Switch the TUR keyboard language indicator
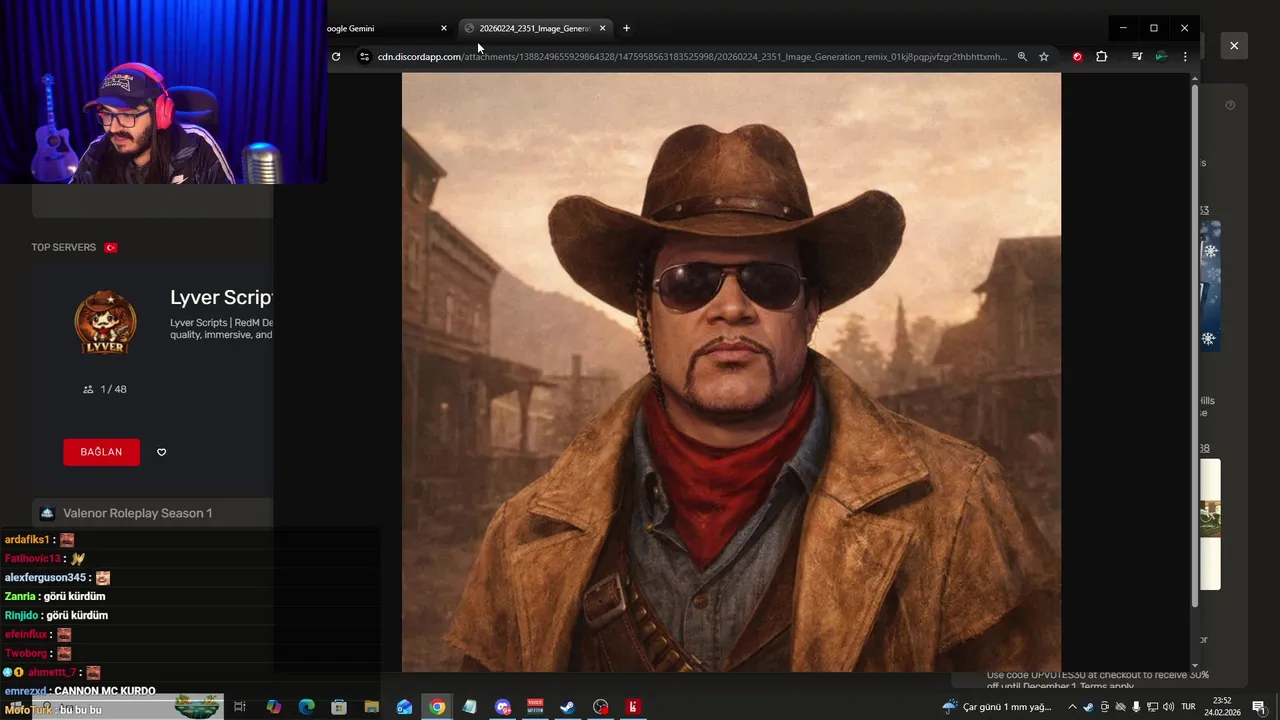Image resolution: width=1280 pixels, height=720 pixels. coord(1189,707)
